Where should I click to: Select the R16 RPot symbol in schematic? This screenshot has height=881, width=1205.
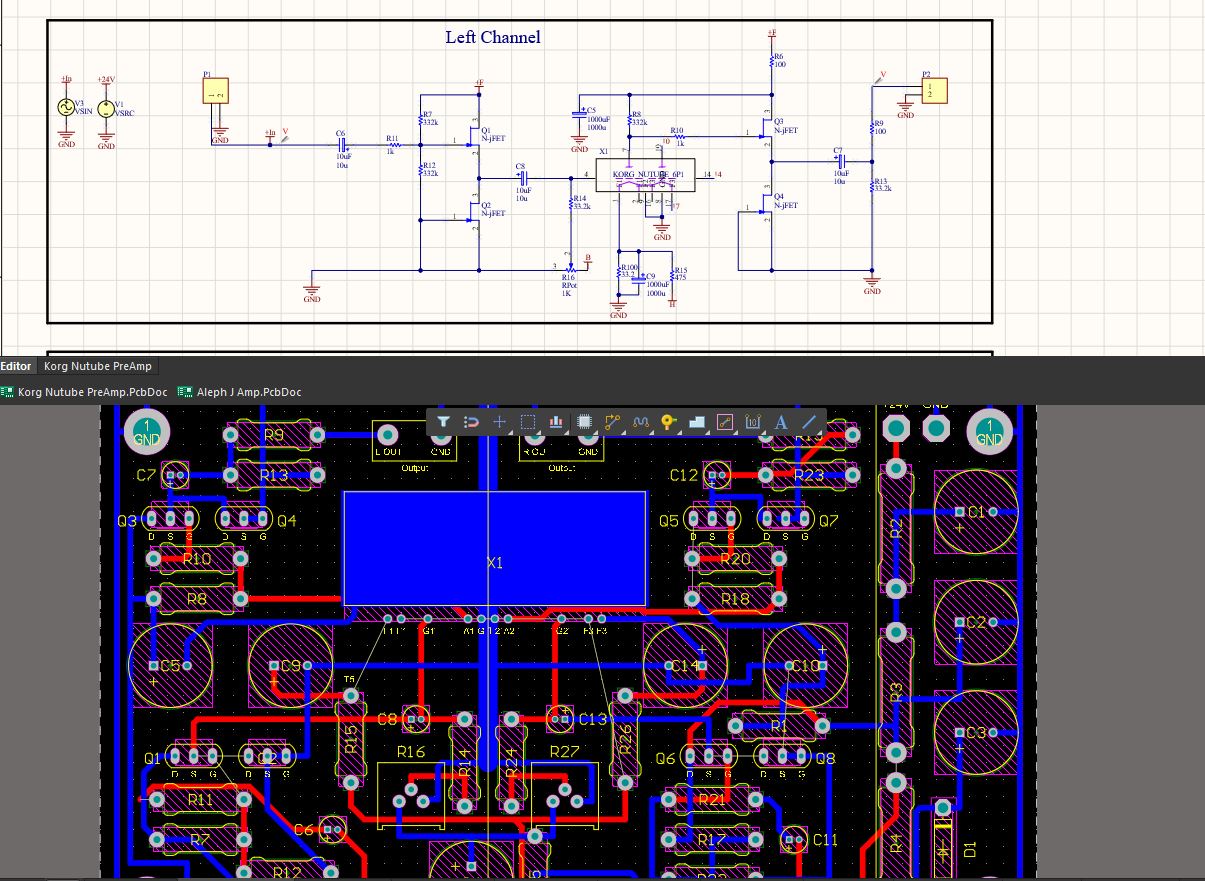click(x=572, y=267)
